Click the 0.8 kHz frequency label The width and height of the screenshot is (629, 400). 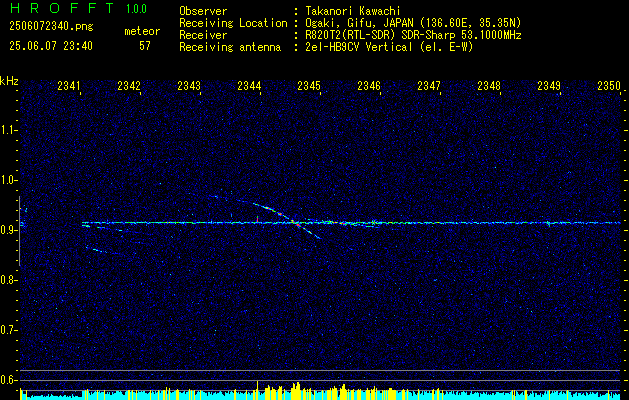tap(9, 280)
